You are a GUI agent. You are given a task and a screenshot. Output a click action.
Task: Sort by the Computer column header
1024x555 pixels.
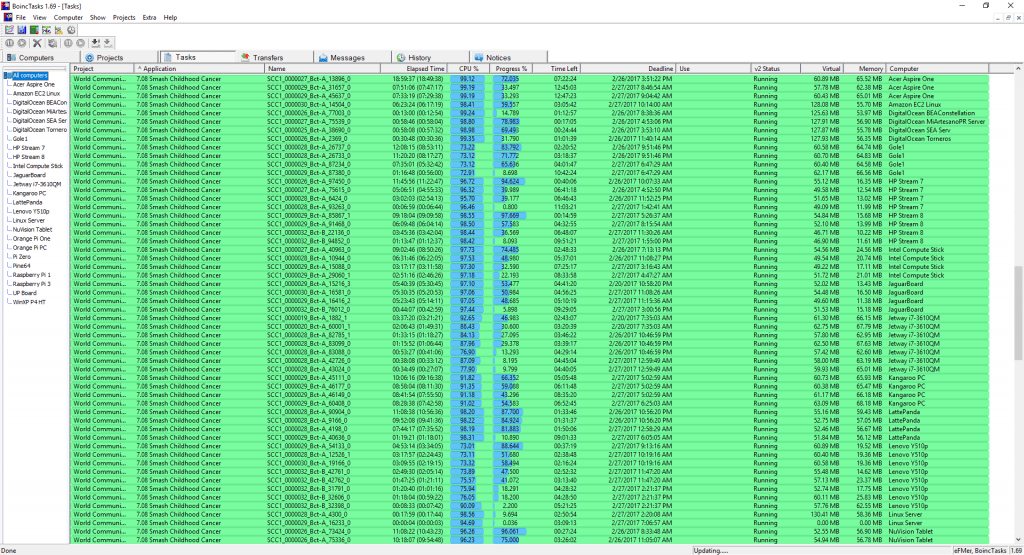pos(937,69)
